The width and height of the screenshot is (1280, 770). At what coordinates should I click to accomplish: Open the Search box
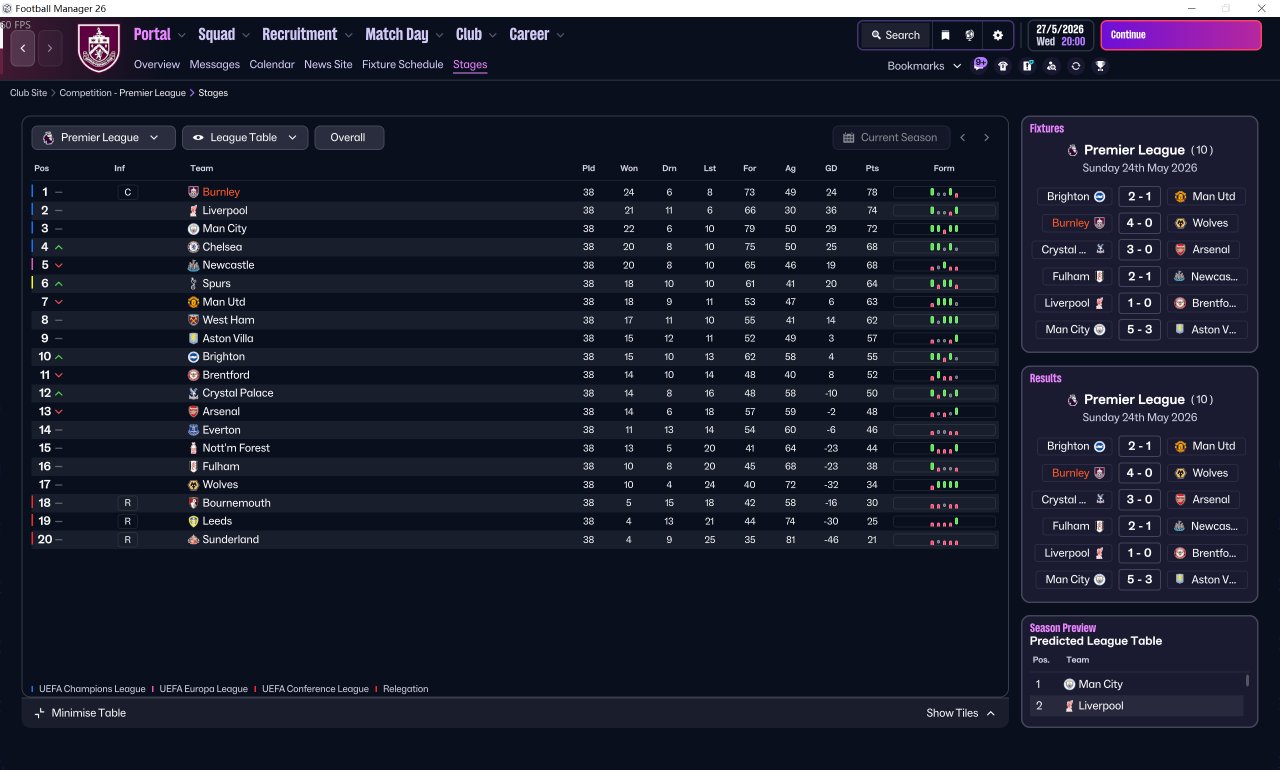[894, 35]
